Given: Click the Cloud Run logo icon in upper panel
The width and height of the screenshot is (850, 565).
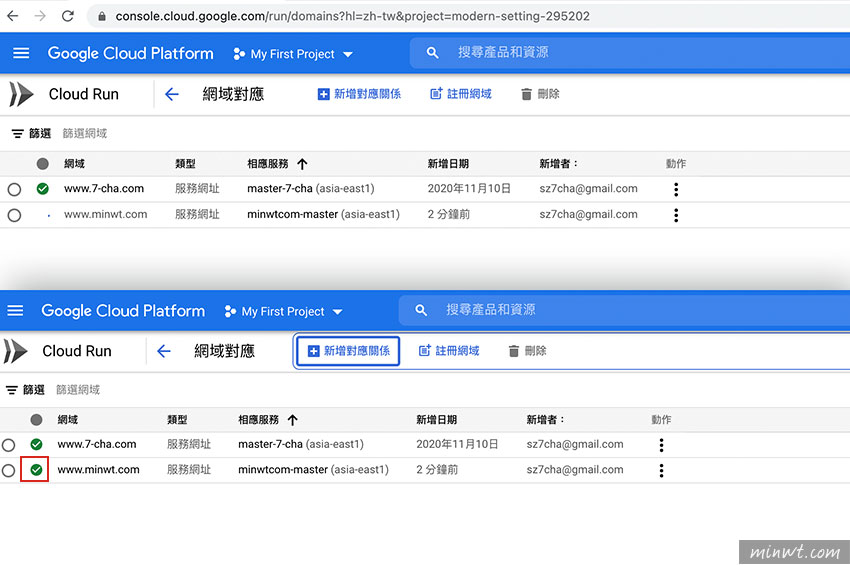Looking at the screenshot, I should coord(21,94).
